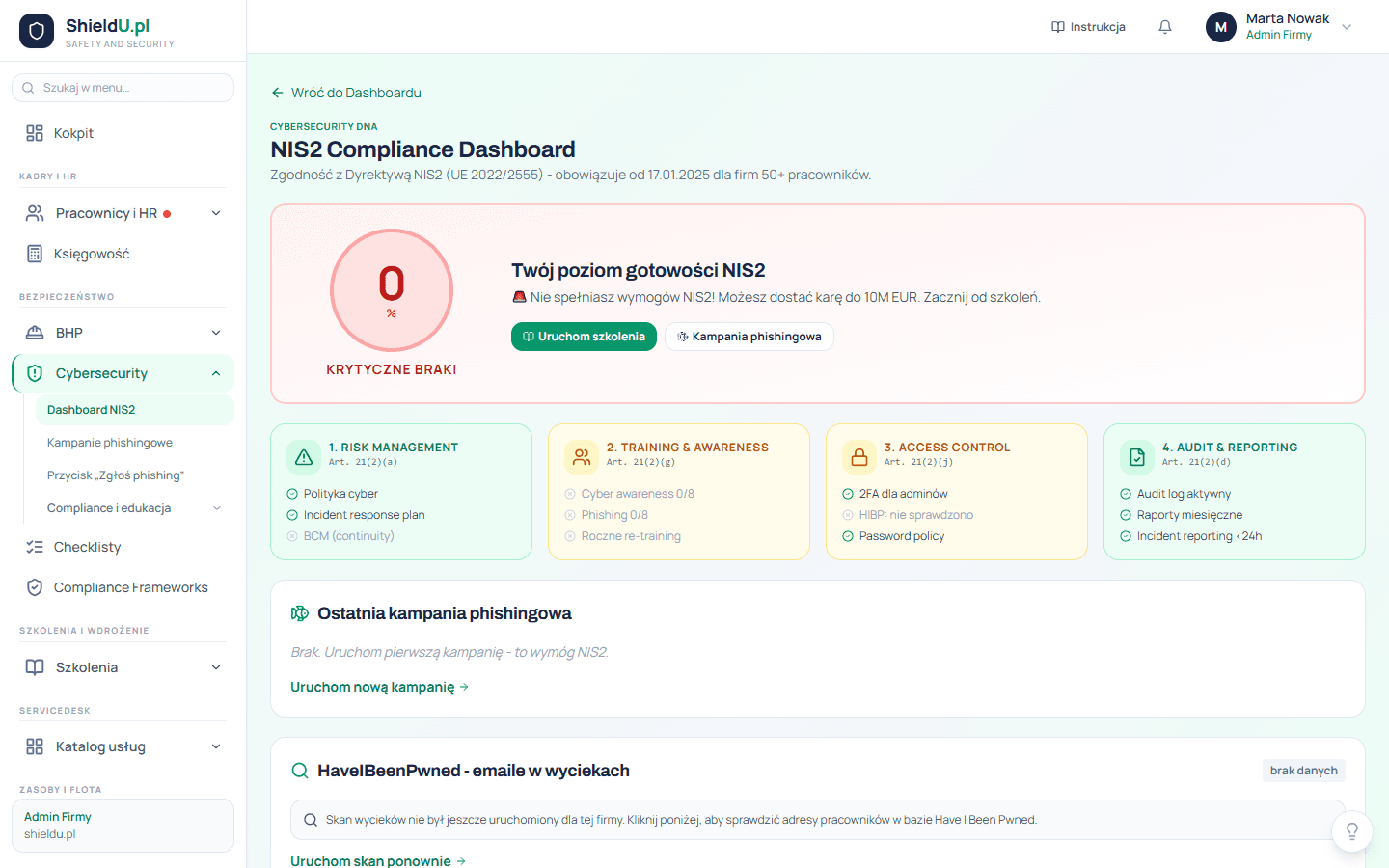Click the brak danych badge
1389x868 pixels.
point(1304,771)
